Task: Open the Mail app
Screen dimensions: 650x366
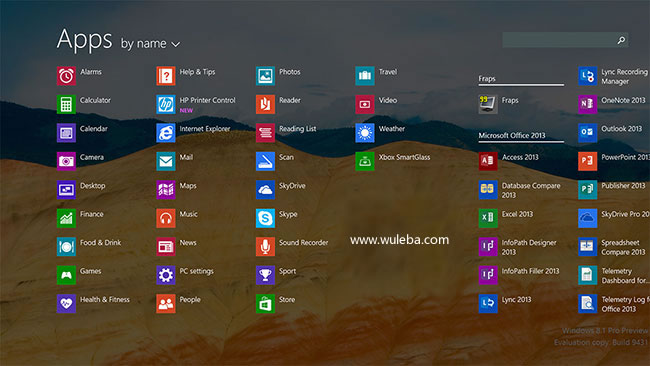Action: pyautogui.click(x=166, y=161)
